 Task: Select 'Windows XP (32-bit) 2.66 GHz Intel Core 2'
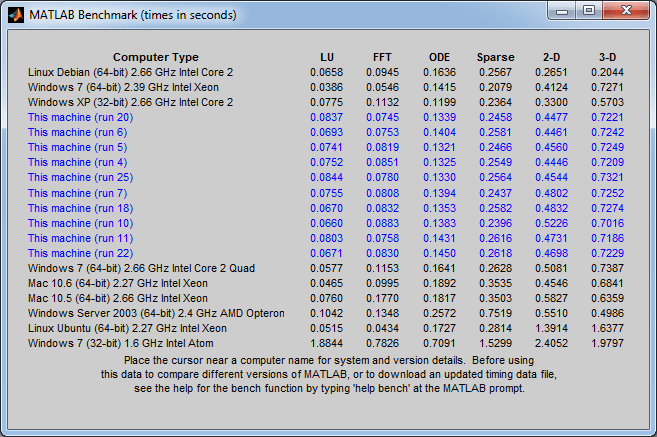[x=130, y=102]
